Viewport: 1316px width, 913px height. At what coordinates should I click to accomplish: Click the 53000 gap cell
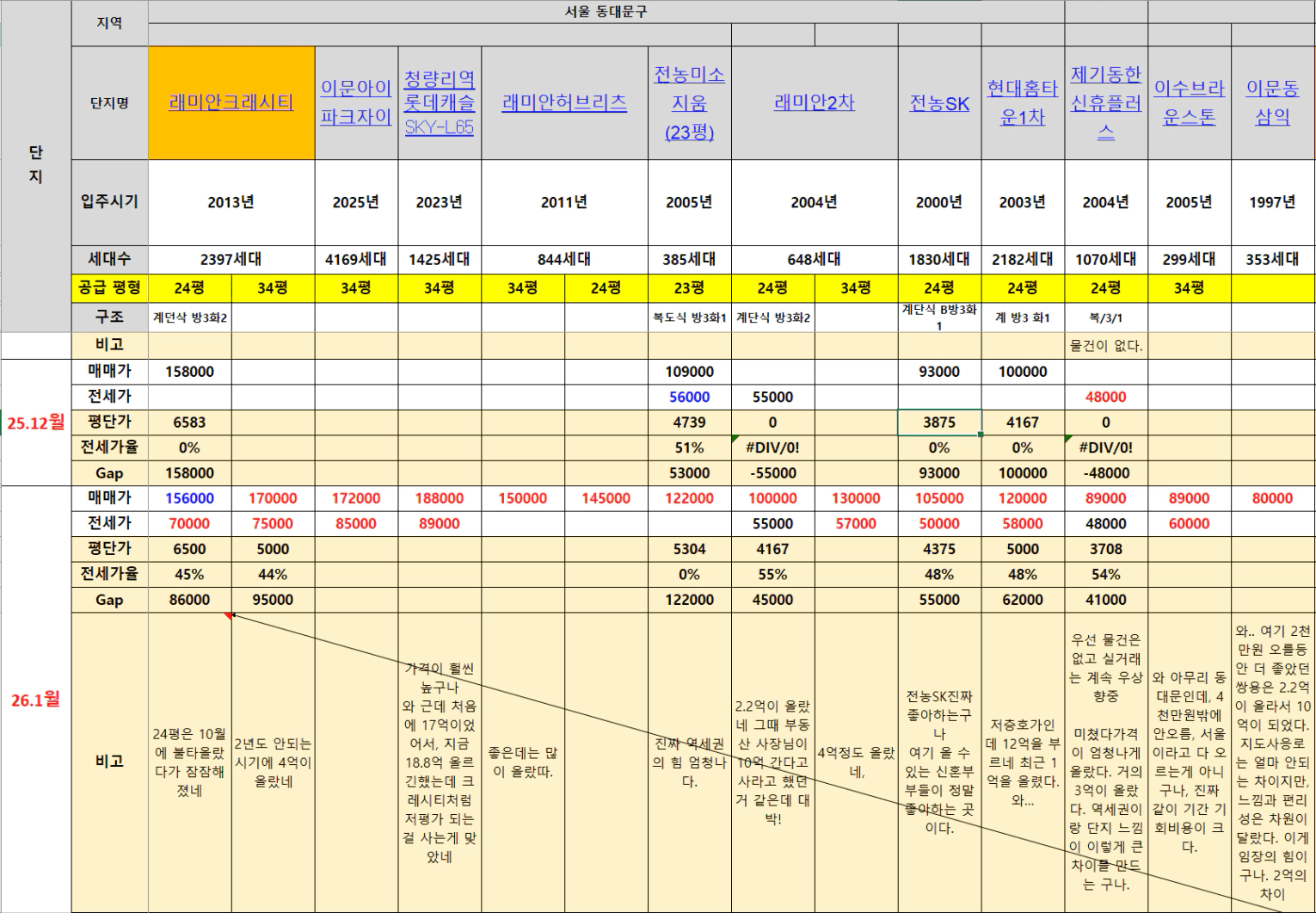tap(690, 473)
